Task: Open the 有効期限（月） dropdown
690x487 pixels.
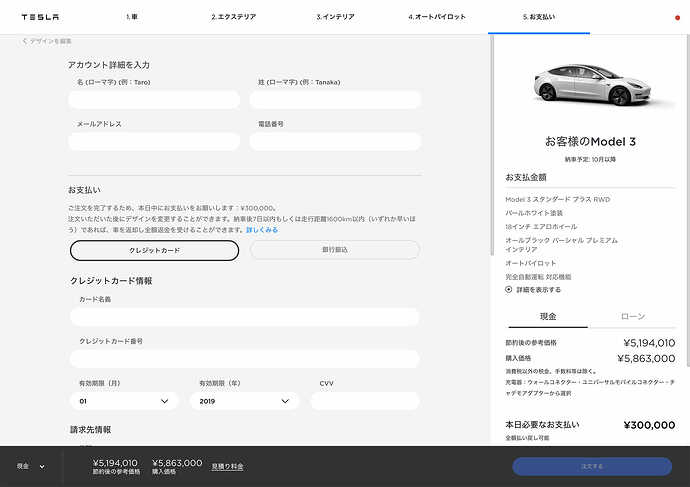Action: 124,401
